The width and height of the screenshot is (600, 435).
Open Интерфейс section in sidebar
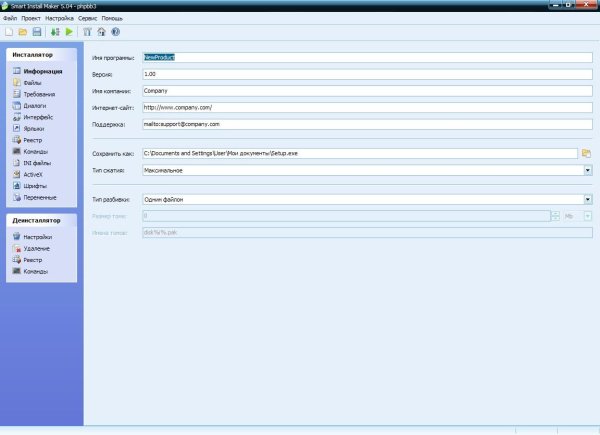point(33,117)
